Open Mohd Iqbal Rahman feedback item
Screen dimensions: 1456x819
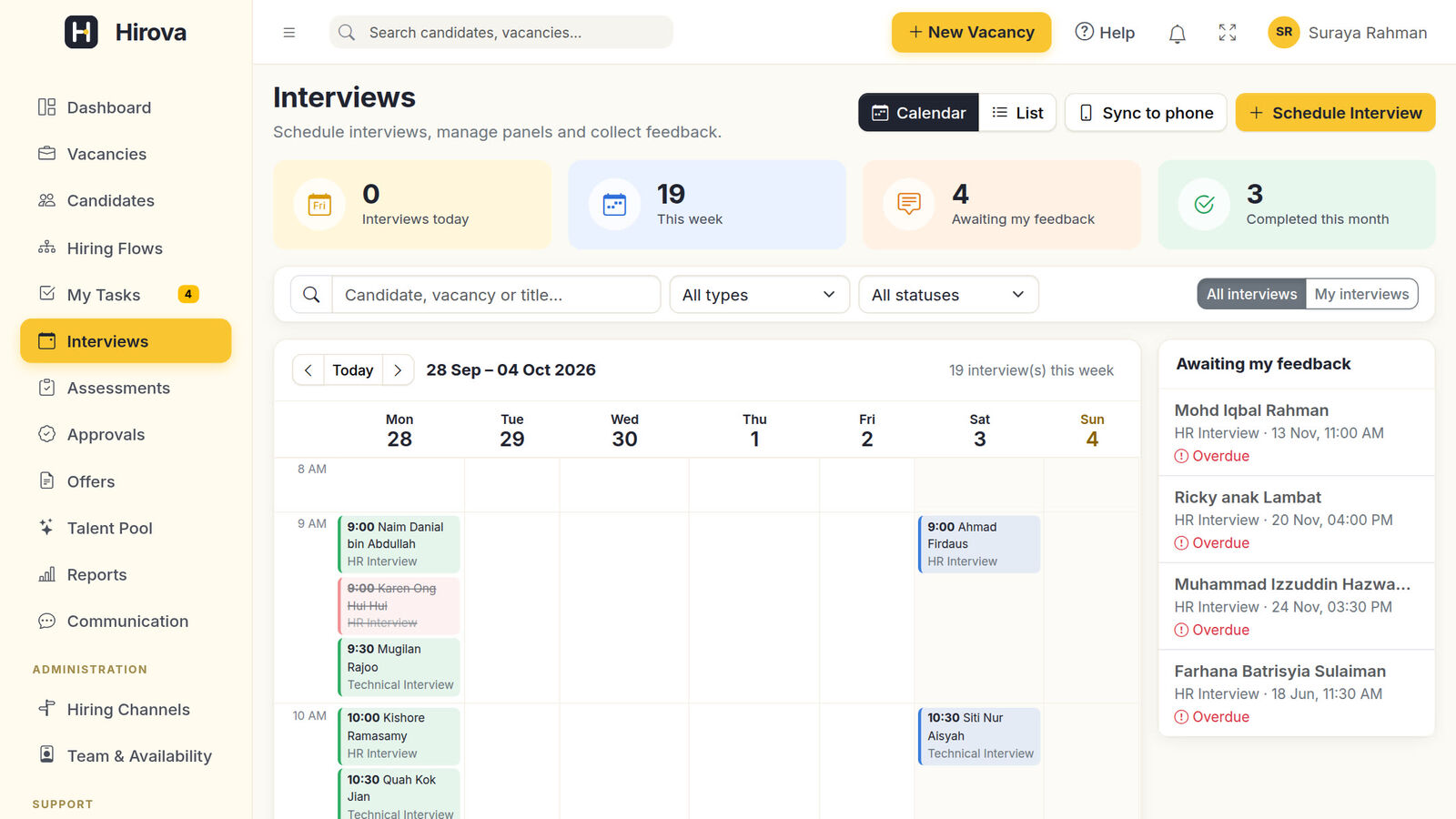[x=1296, y=432]
